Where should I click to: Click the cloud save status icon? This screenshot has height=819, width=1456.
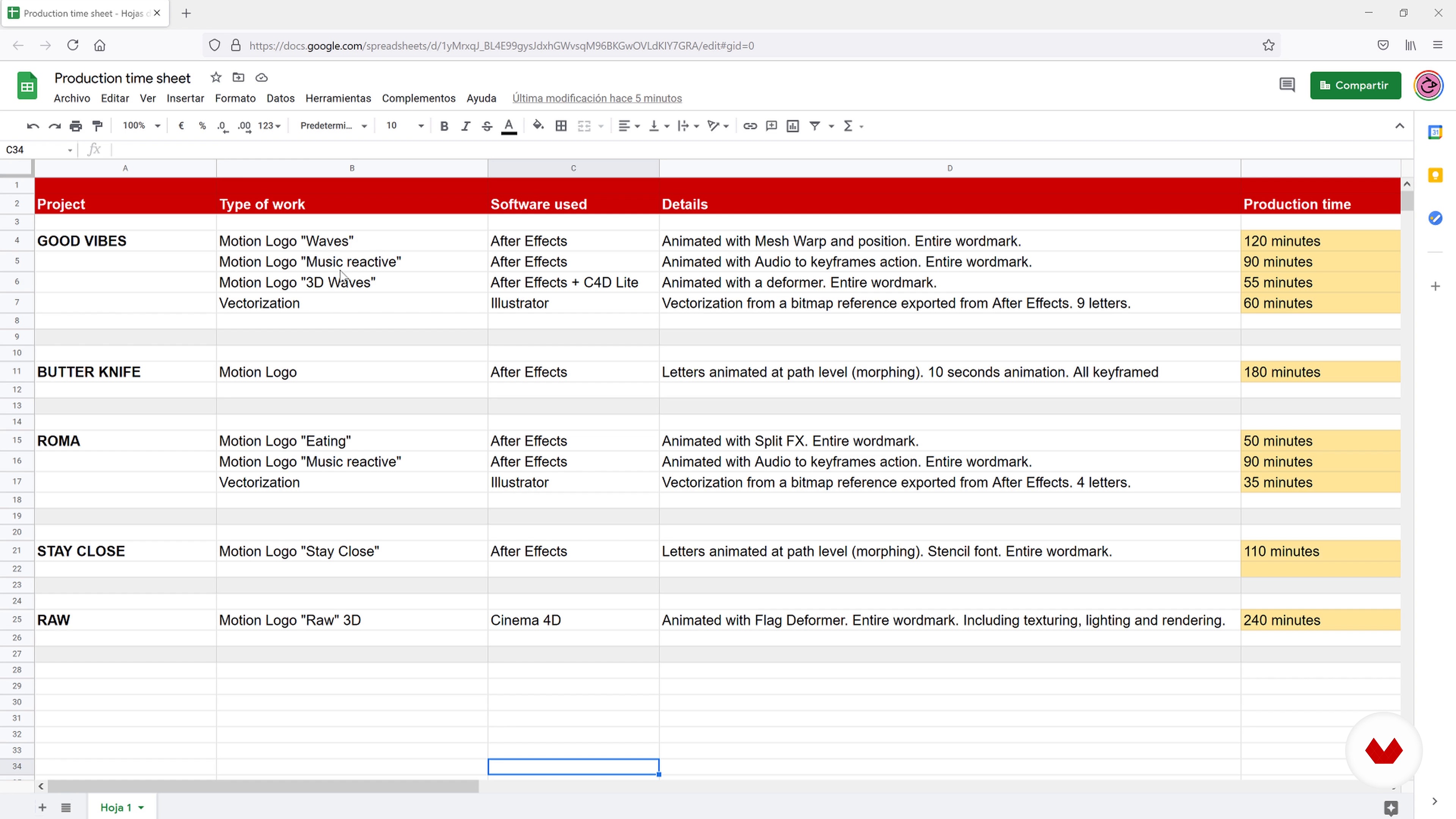(261, 77)
